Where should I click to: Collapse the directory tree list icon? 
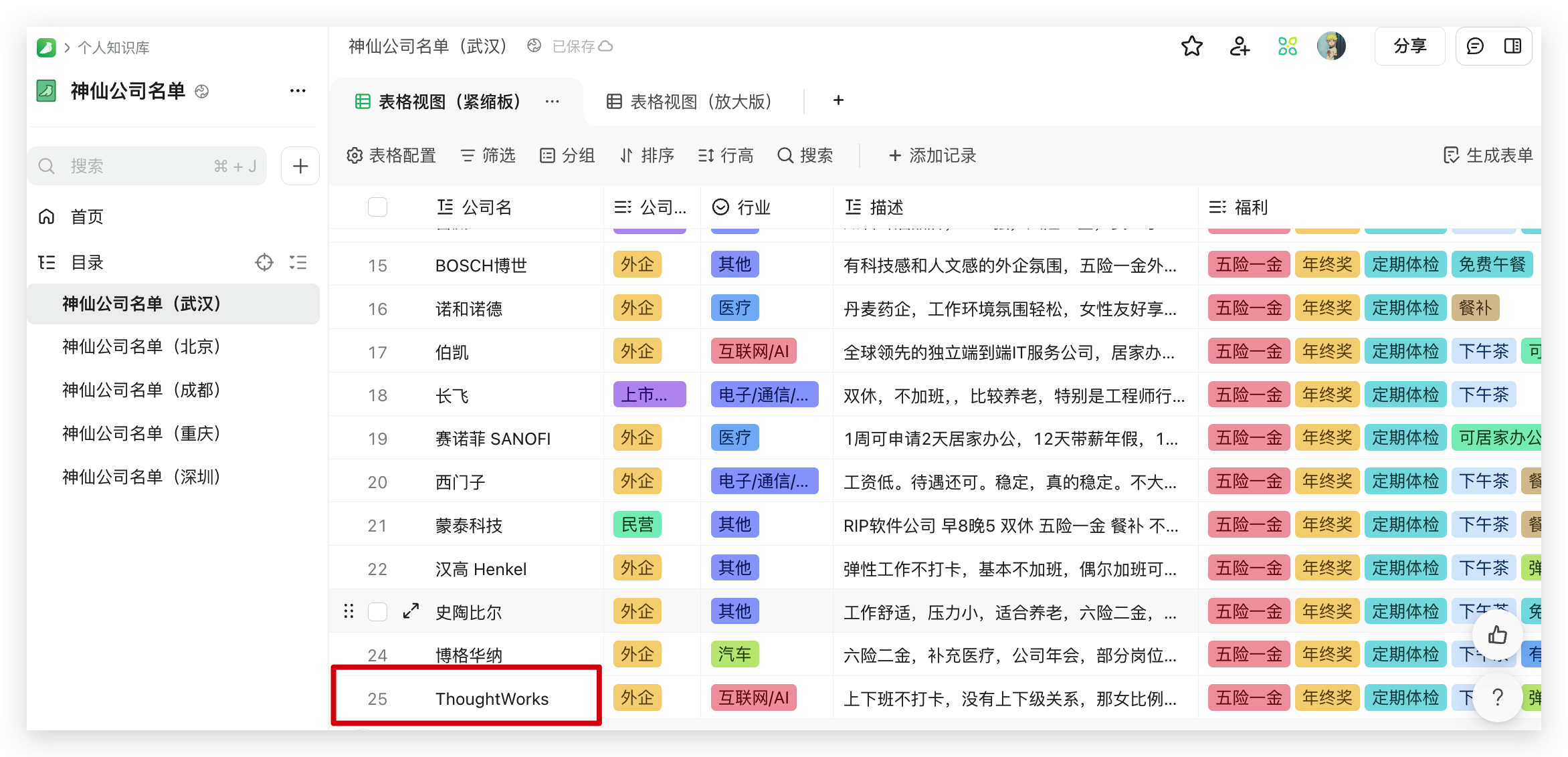[298, 263]
